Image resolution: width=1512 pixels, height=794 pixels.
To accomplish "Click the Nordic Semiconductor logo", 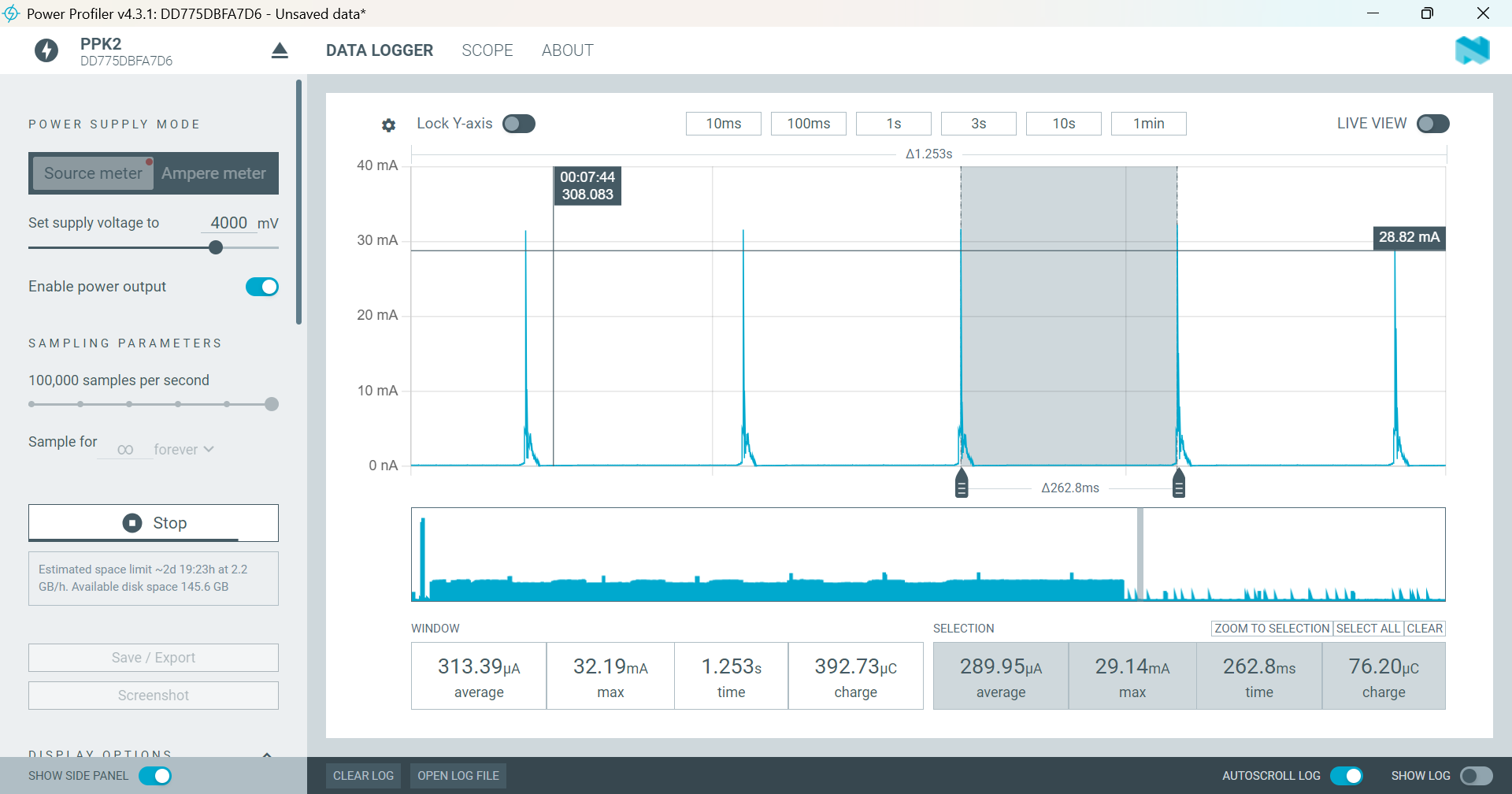I will (1472, 50).
